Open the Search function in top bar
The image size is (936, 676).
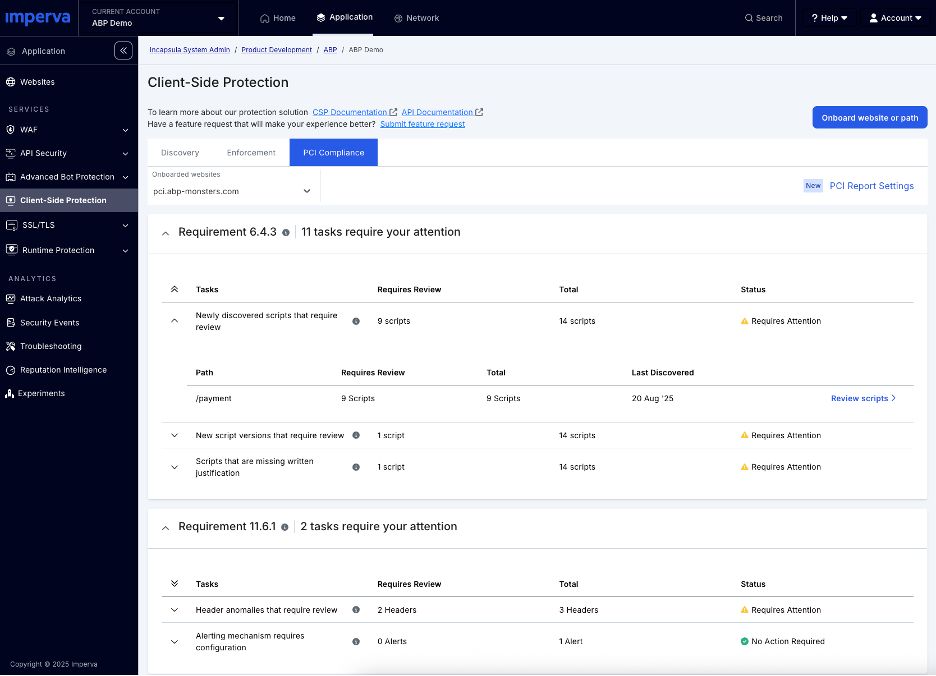763,18
